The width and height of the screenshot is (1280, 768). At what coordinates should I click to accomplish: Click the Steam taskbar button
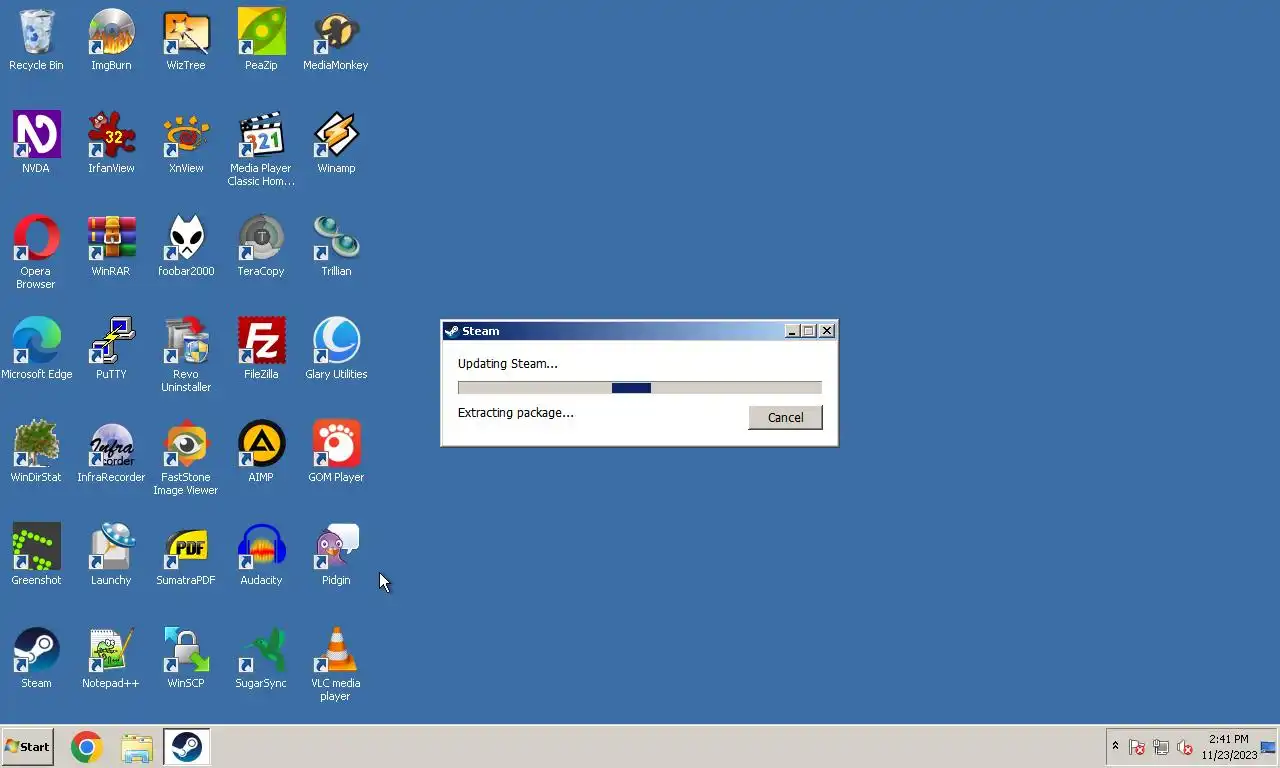[186, 747]
